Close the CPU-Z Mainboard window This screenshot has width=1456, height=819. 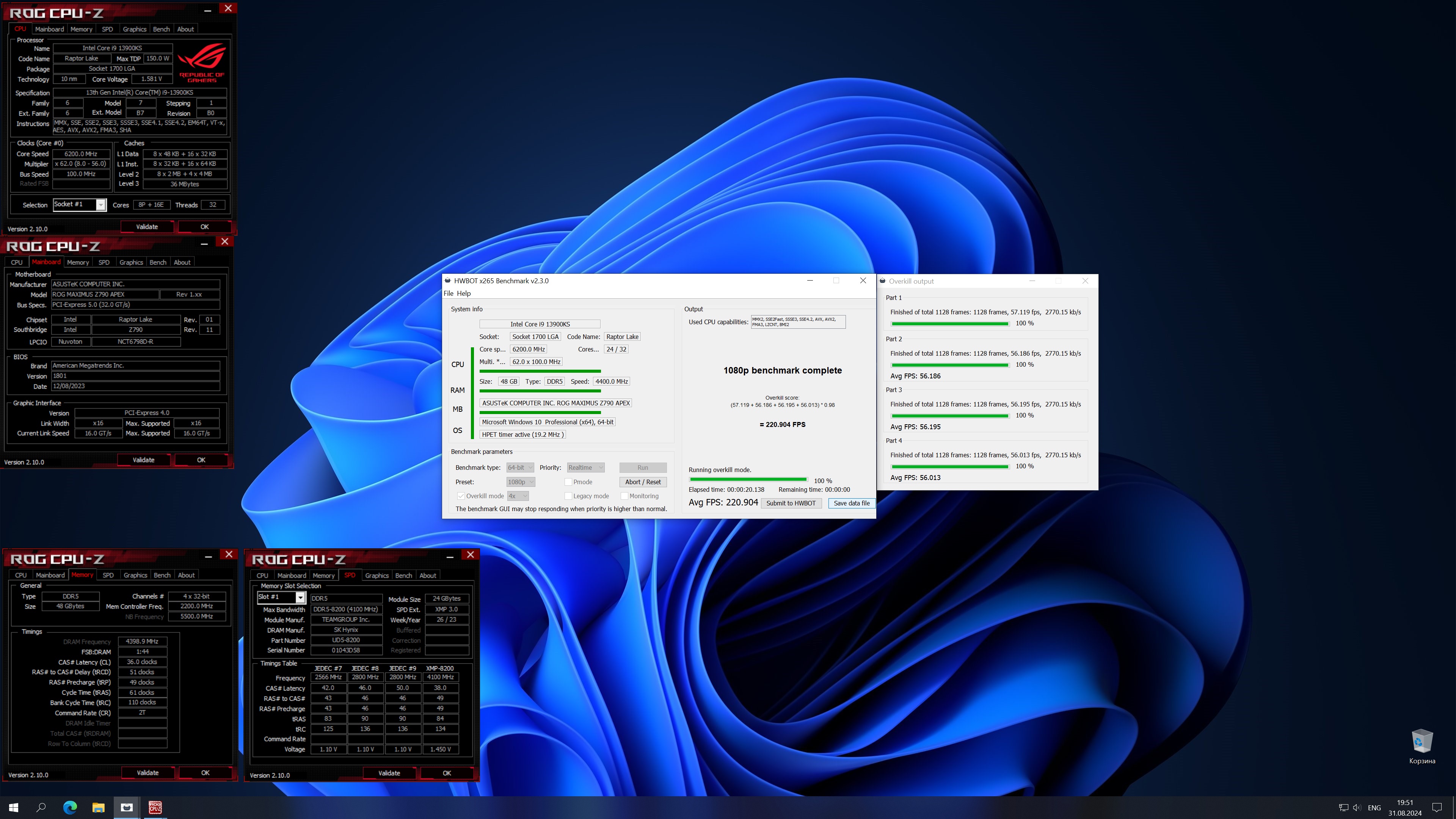coord(225,242)
